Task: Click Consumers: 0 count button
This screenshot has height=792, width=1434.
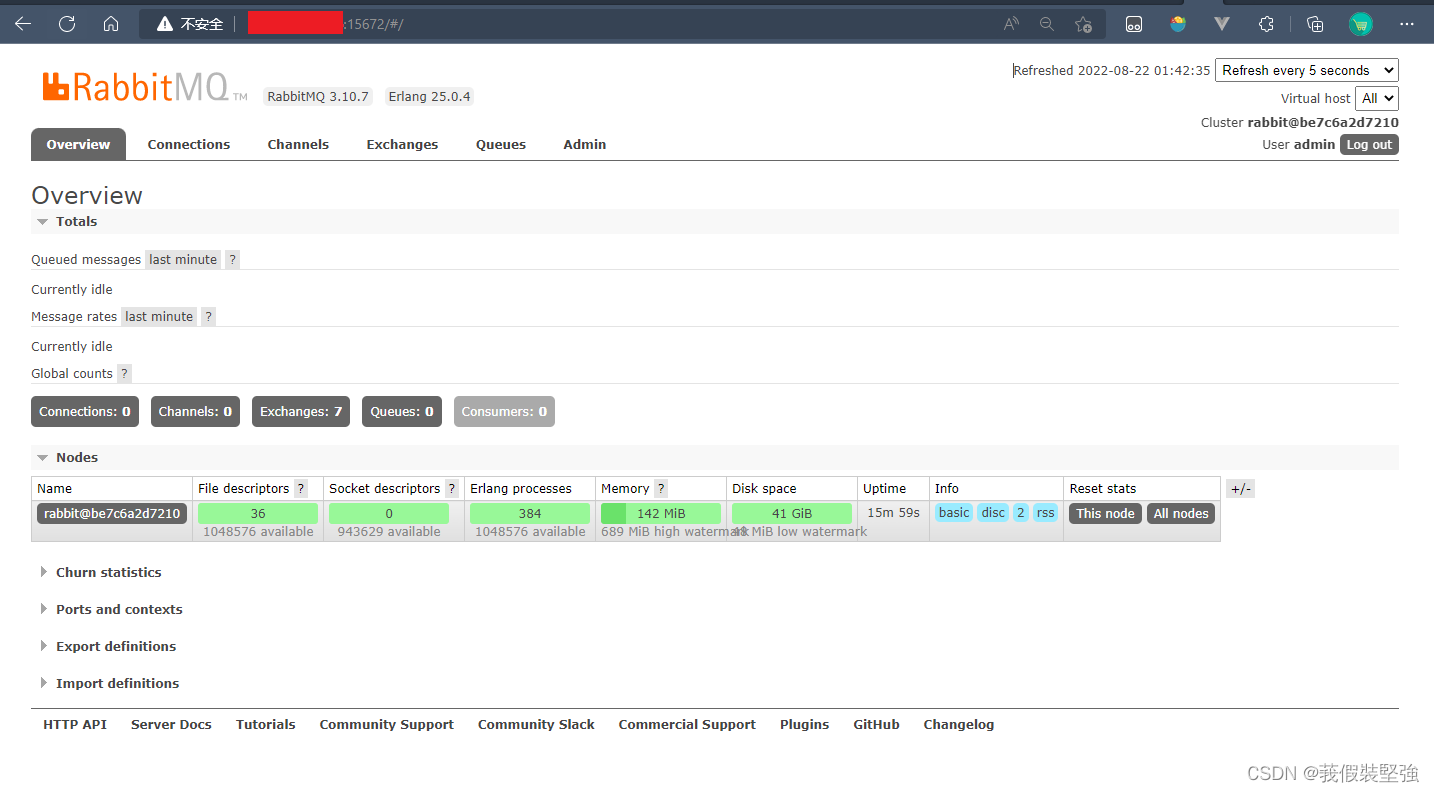Action: (x=504, y=411)
